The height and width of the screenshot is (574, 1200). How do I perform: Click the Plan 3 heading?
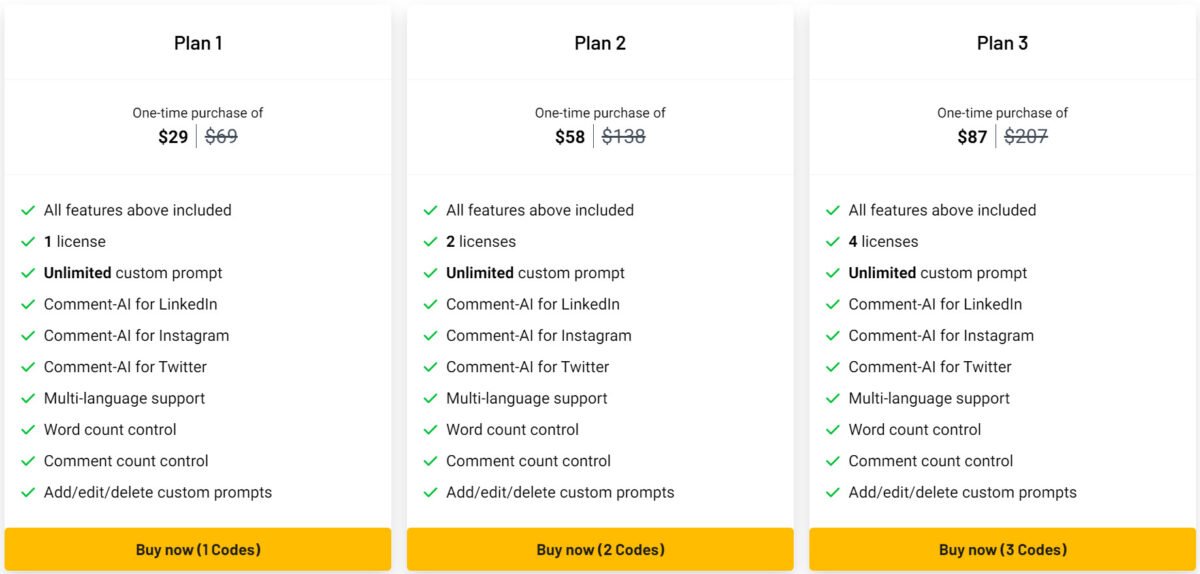(x=1002, y=43)
